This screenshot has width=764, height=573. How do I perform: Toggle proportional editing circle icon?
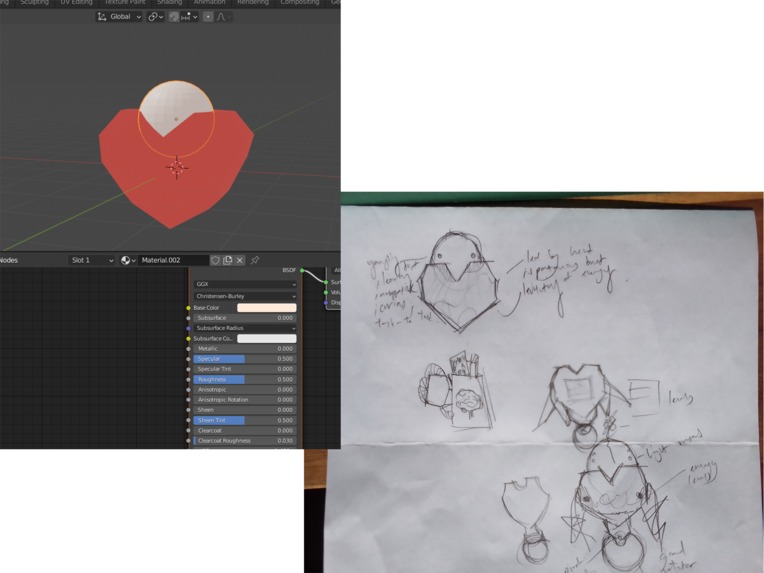click(208, 17)
